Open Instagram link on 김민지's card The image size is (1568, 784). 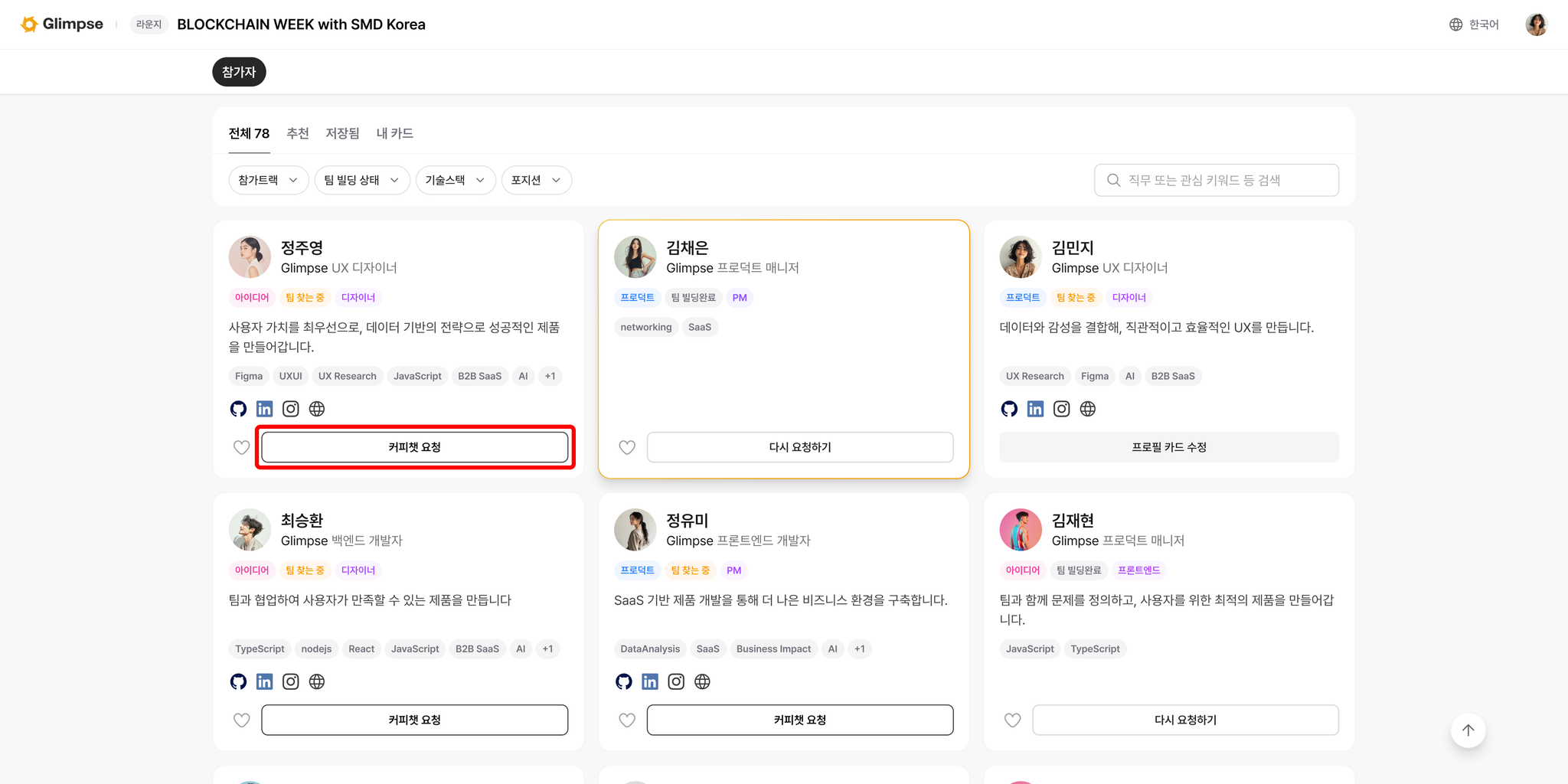[x=1062, y=409]
